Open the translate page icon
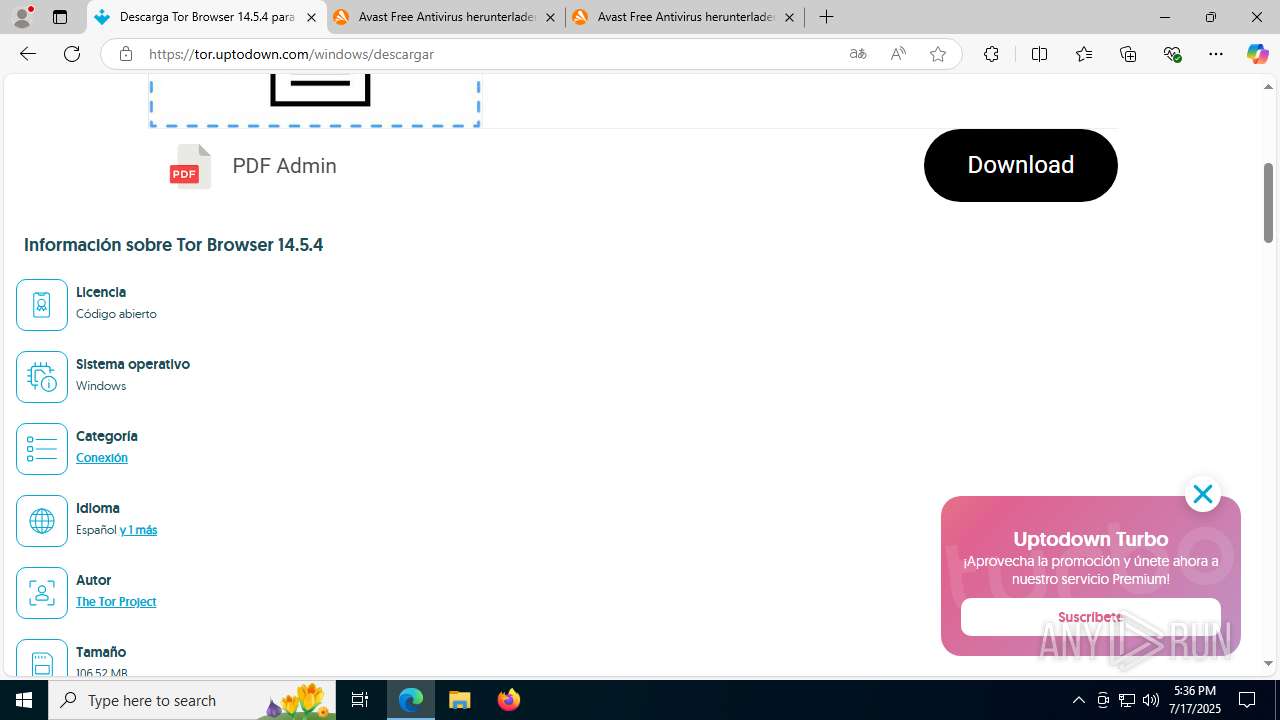Image resolution: width=1280 pixels, height=720 pixels. [858, 54]
